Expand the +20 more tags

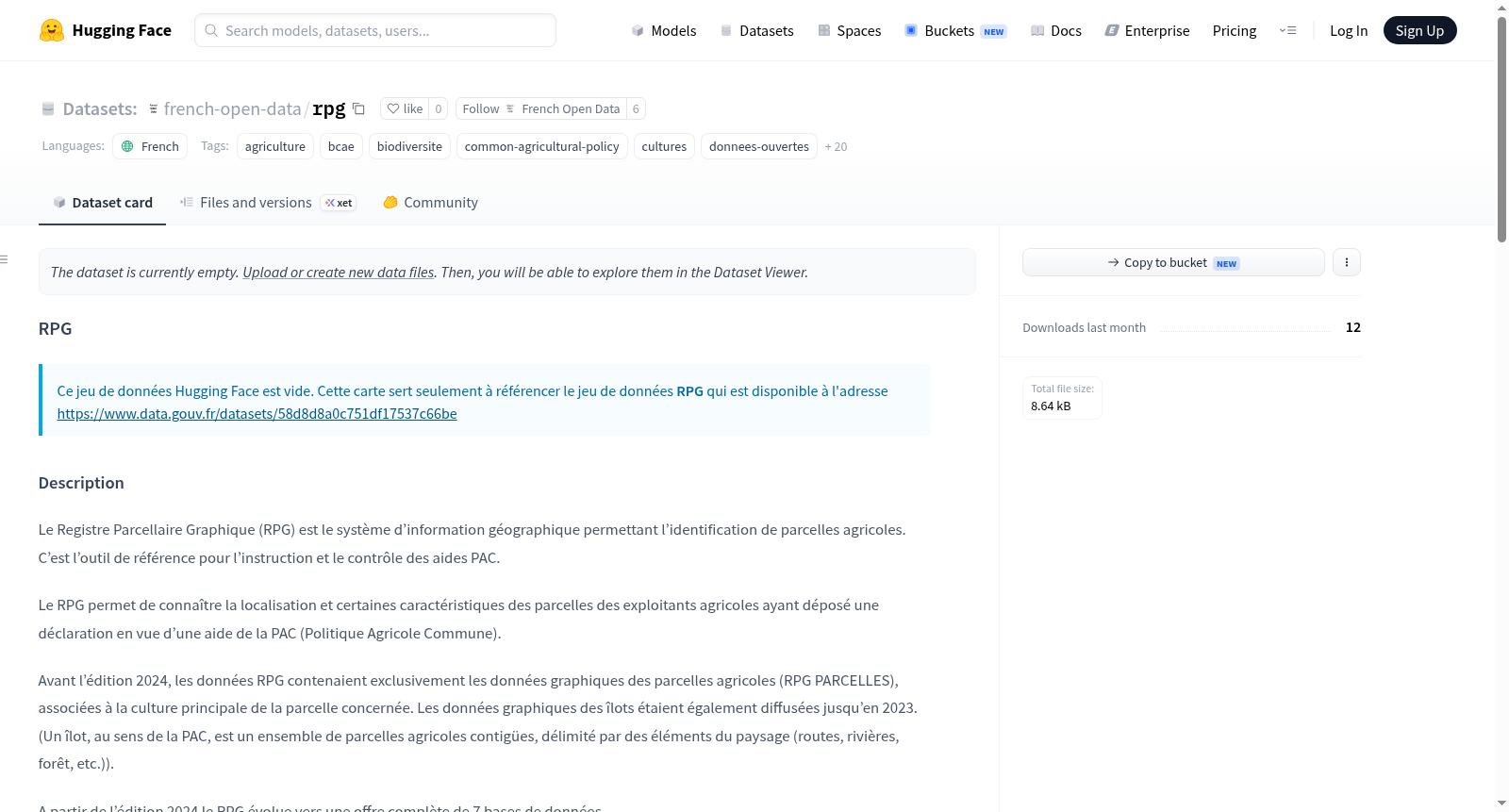[x=836, y=146]
